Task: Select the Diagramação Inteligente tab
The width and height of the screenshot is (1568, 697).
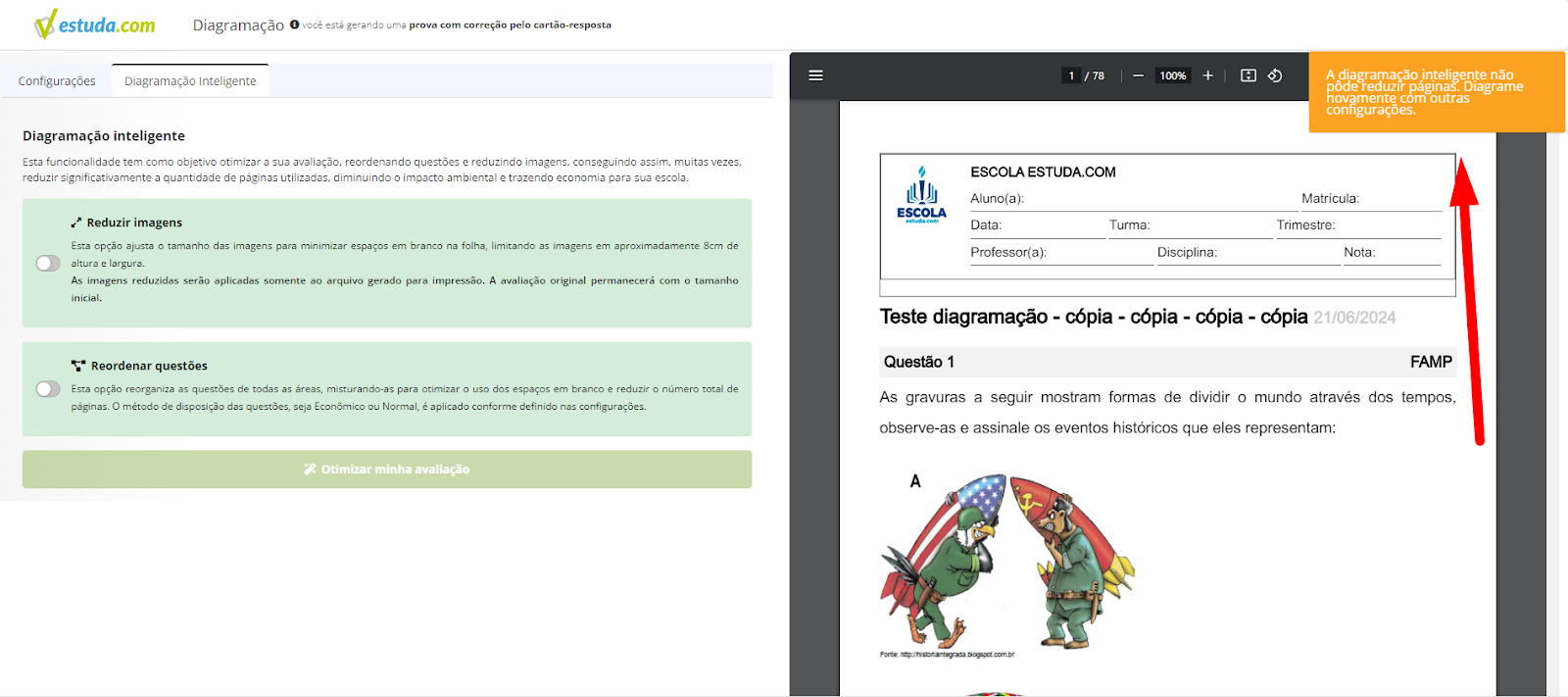Action: 190,81
